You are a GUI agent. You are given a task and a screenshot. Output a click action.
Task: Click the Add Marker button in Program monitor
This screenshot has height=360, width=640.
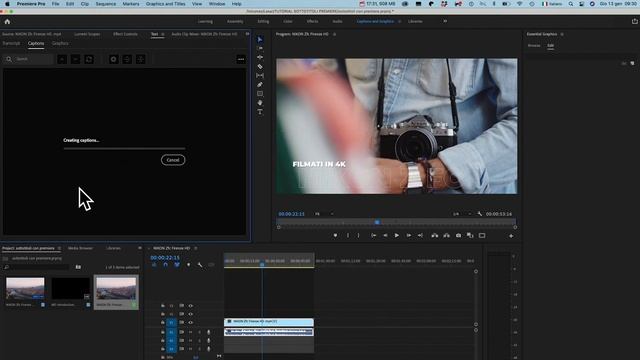coord(335,236)
